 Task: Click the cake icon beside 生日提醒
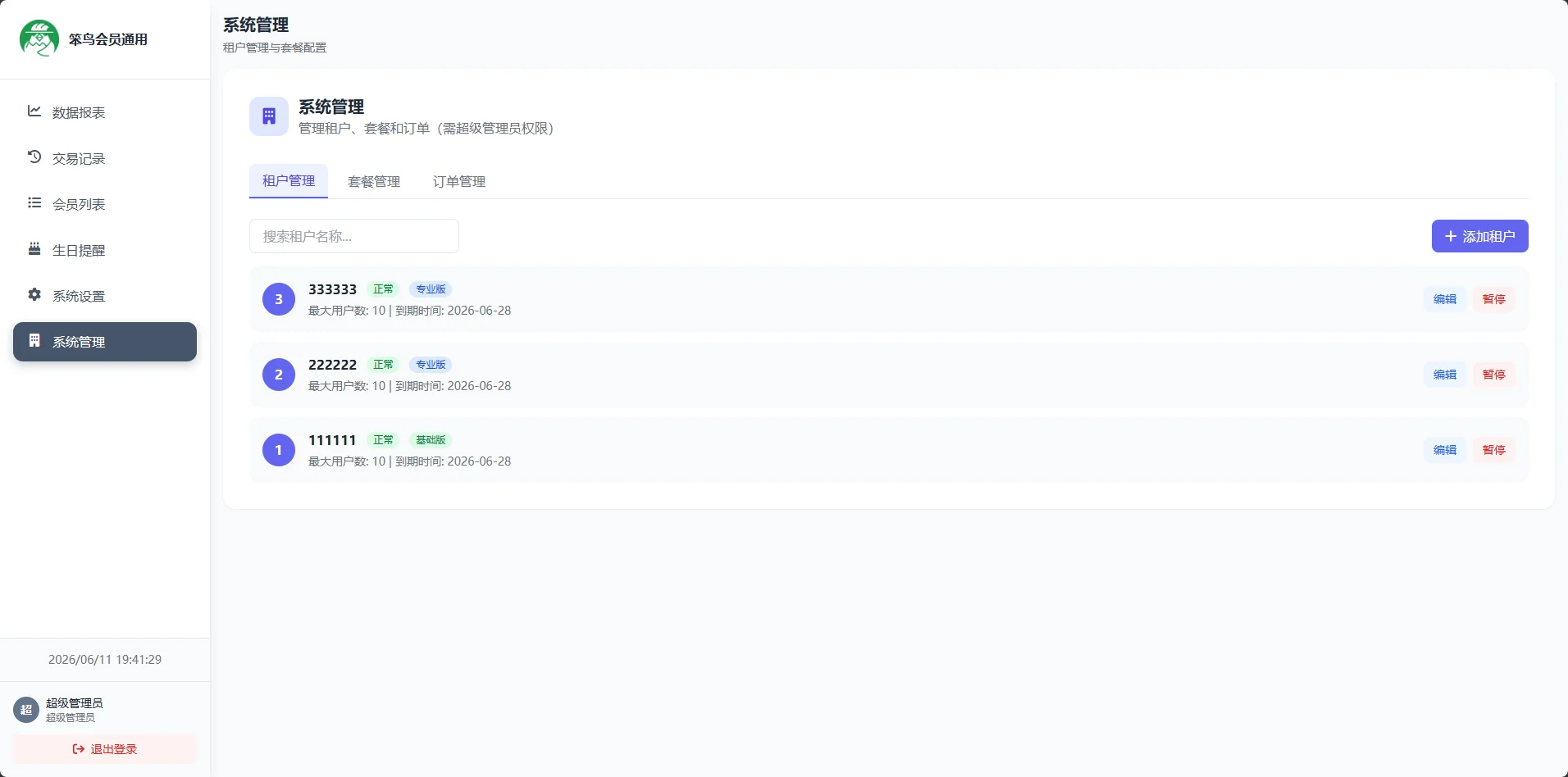(x=34, y=248)
